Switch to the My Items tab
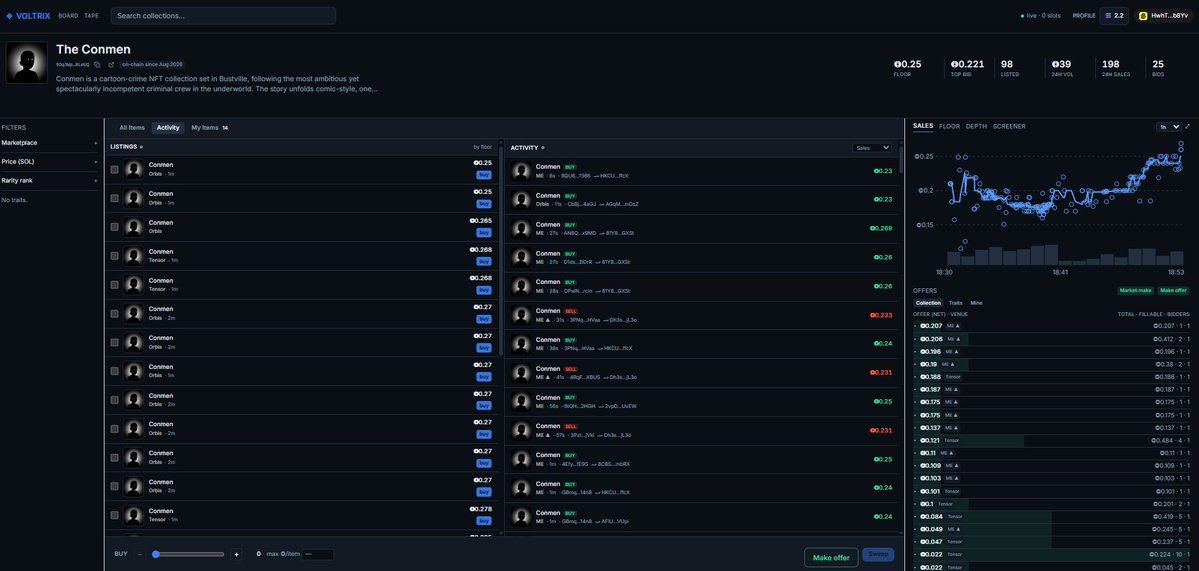 [210, 128]
